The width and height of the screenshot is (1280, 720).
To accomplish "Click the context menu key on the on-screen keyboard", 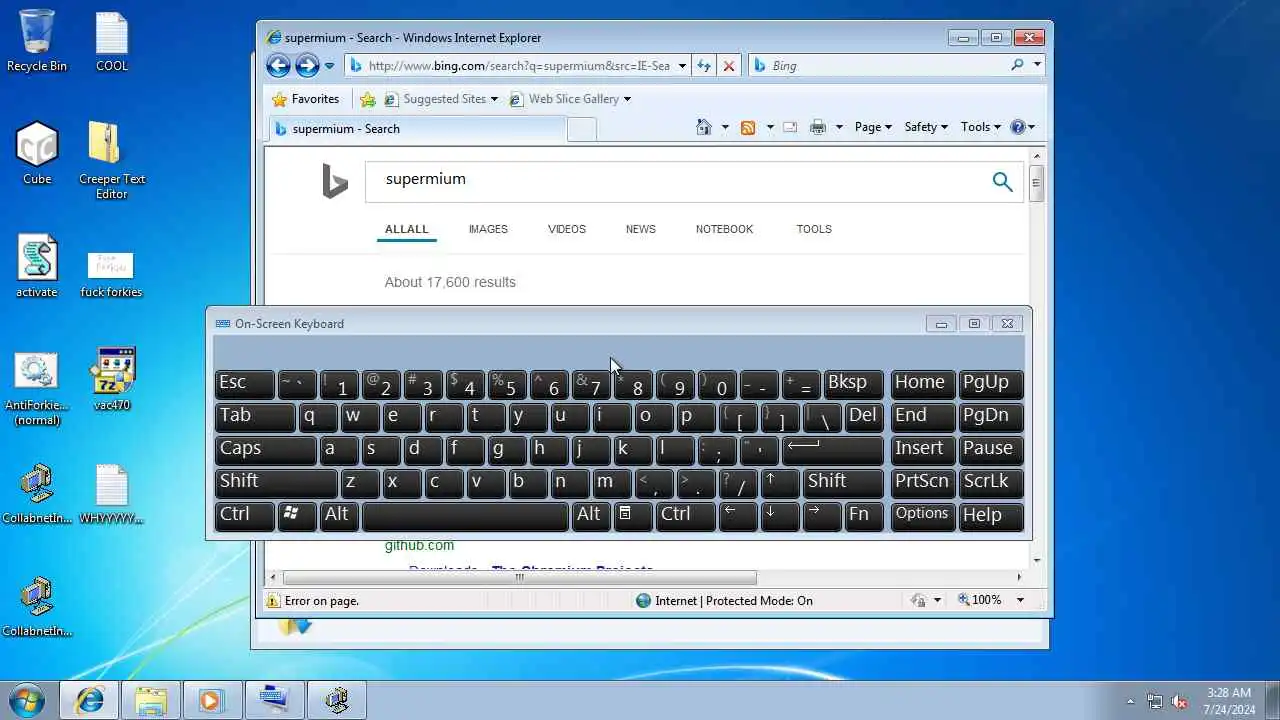I will [x=633, y=515].
